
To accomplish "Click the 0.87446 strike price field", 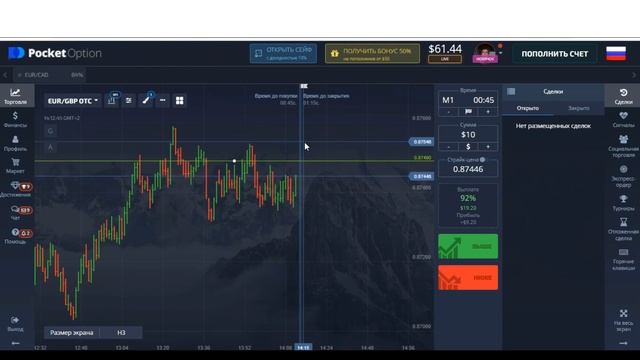I will (468, 169).
